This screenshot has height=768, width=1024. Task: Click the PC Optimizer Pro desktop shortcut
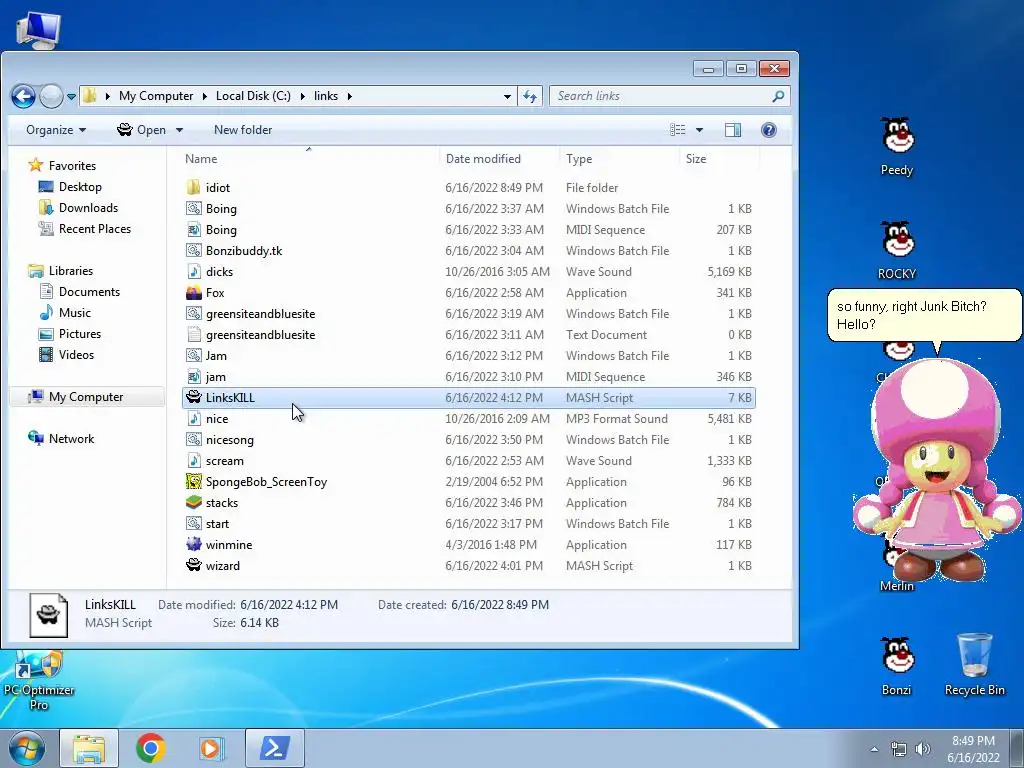pos(38,682)
